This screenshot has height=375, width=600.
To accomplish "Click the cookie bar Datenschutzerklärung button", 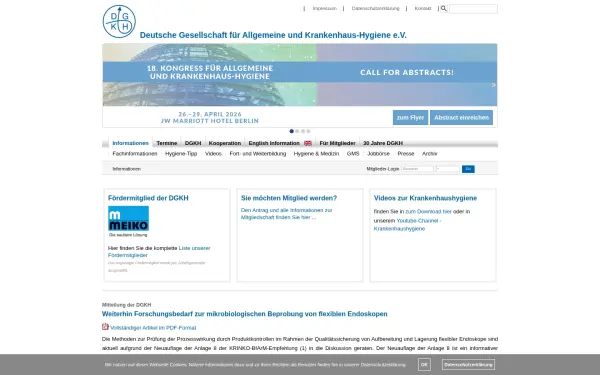I will 468,365.
